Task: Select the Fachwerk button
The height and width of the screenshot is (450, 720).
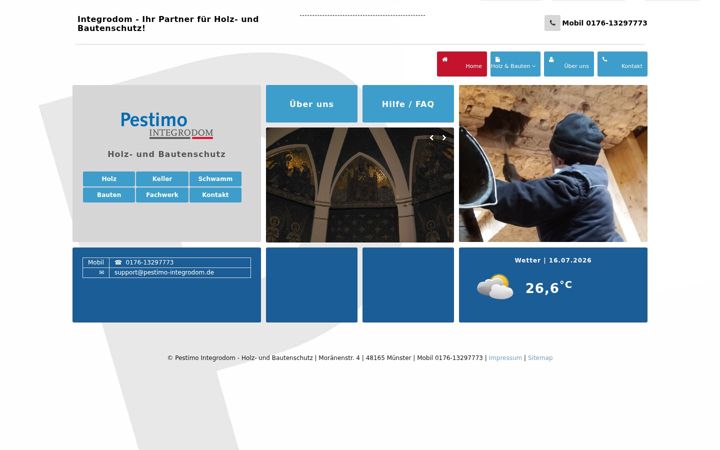Action: (x=162, y=195)
